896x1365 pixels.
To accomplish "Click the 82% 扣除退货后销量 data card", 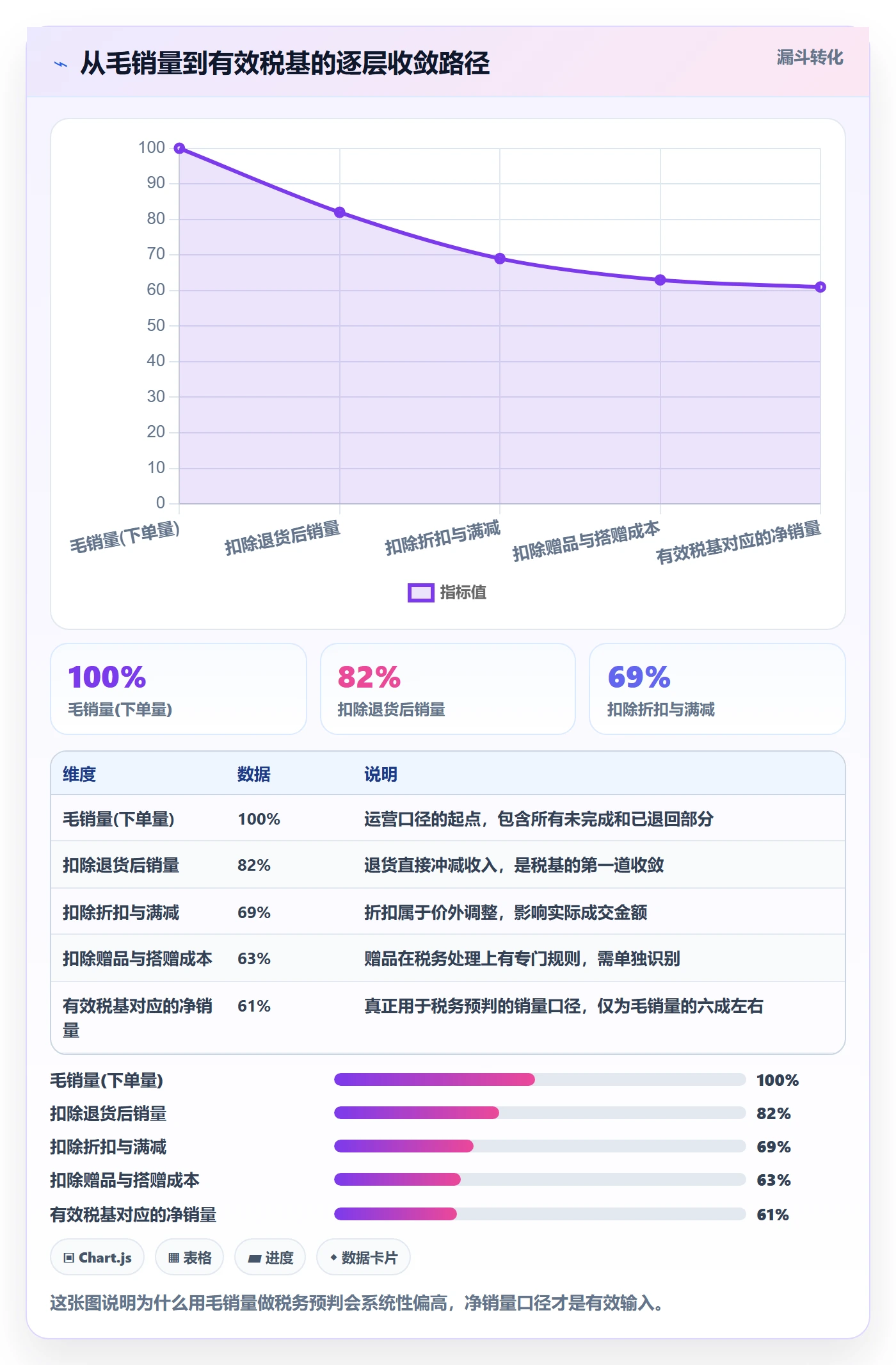I will [448, 689].
